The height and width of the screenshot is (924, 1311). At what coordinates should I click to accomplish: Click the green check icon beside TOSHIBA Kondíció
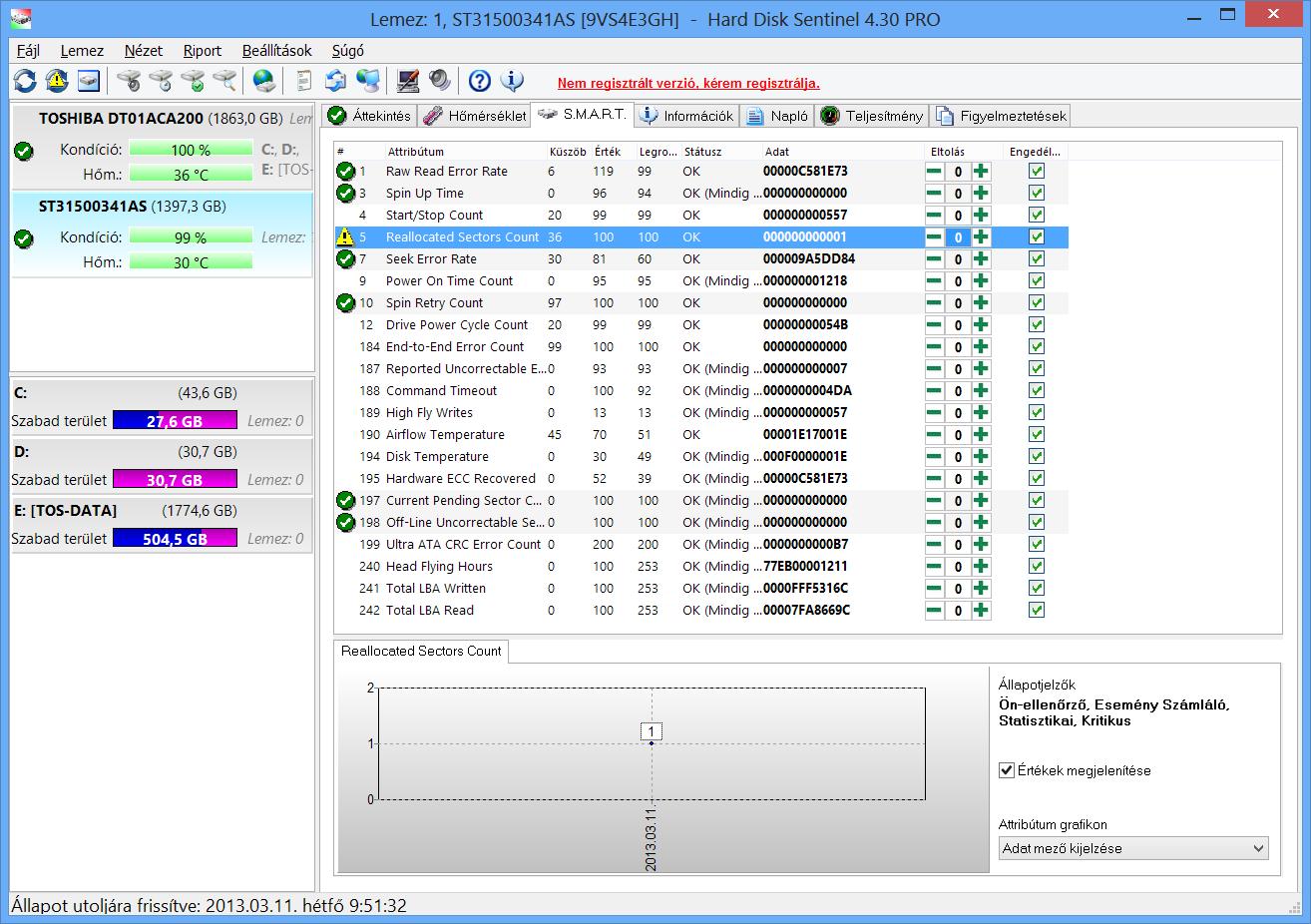[24, 151]
